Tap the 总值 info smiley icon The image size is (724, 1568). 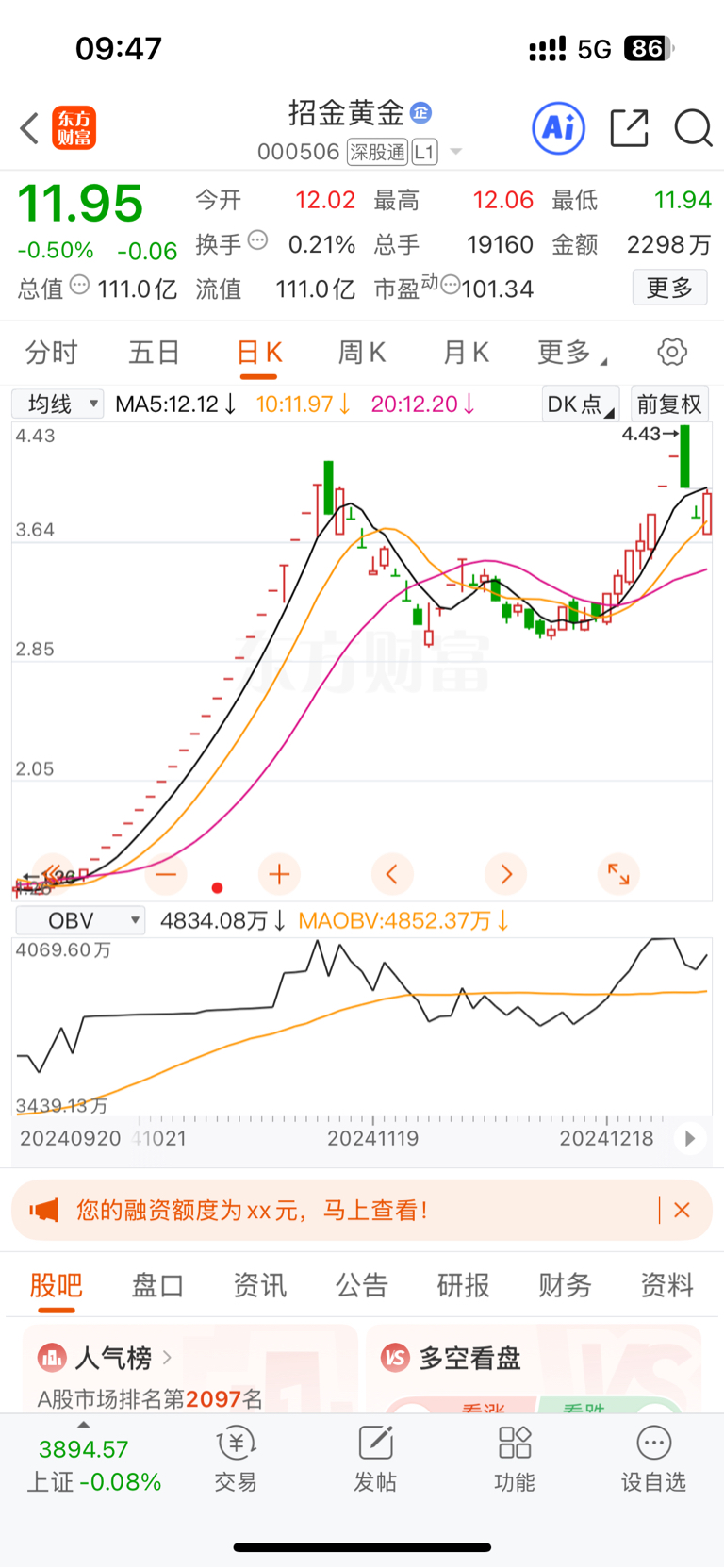coord(80,285)
